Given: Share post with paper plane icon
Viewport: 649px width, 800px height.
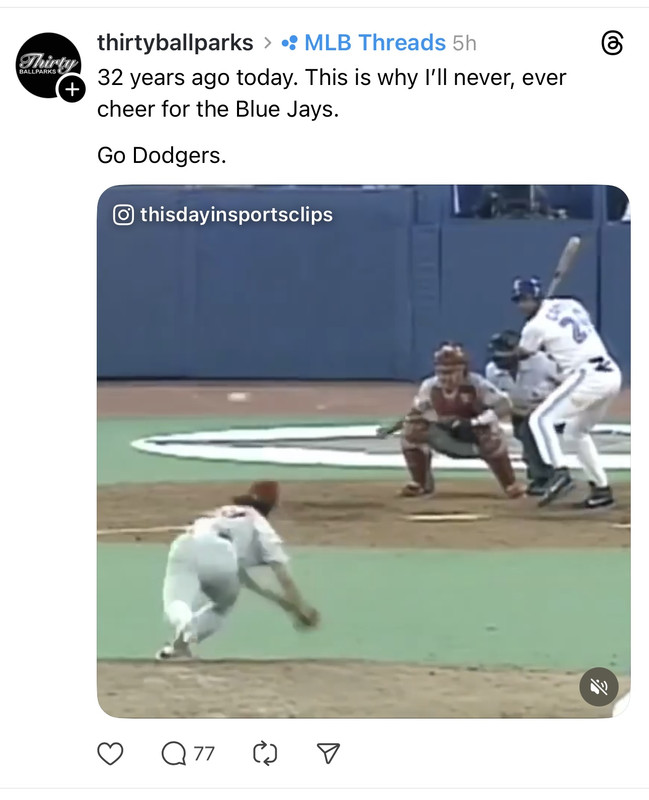Looking at the screenshot, I should point(328,754).
